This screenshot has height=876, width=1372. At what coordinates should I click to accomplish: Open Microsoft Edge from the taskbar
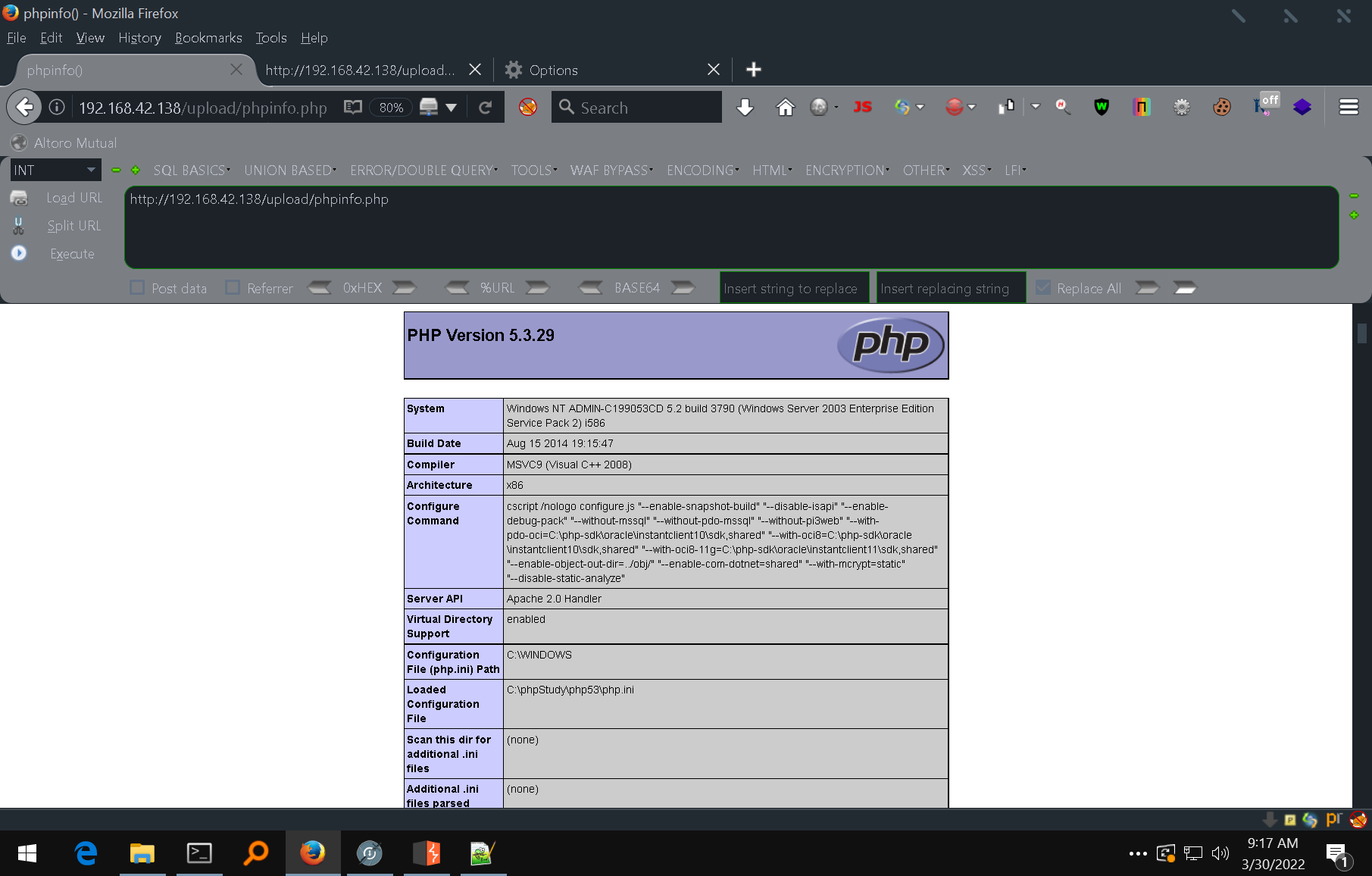click(x=86, y=853)
